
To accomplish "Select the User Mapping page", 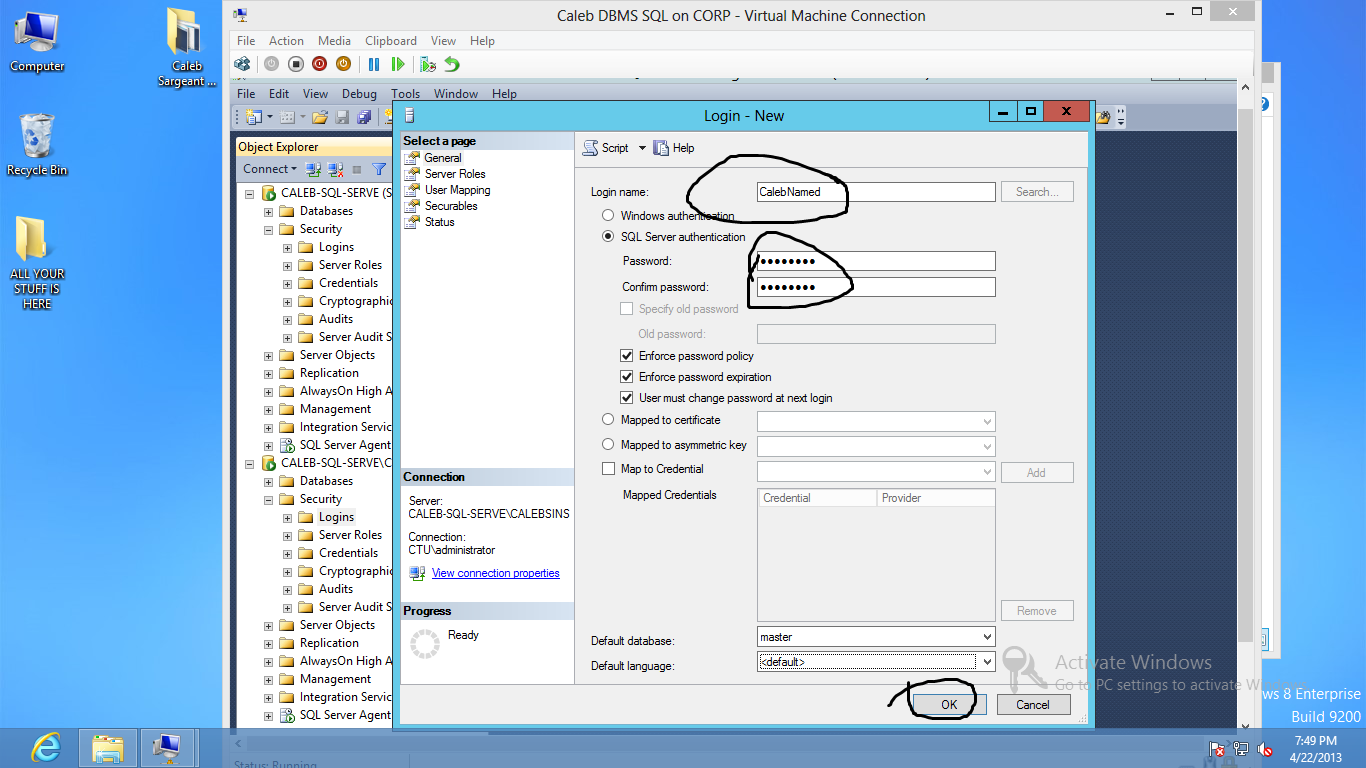I will click(x=458, y=190).
